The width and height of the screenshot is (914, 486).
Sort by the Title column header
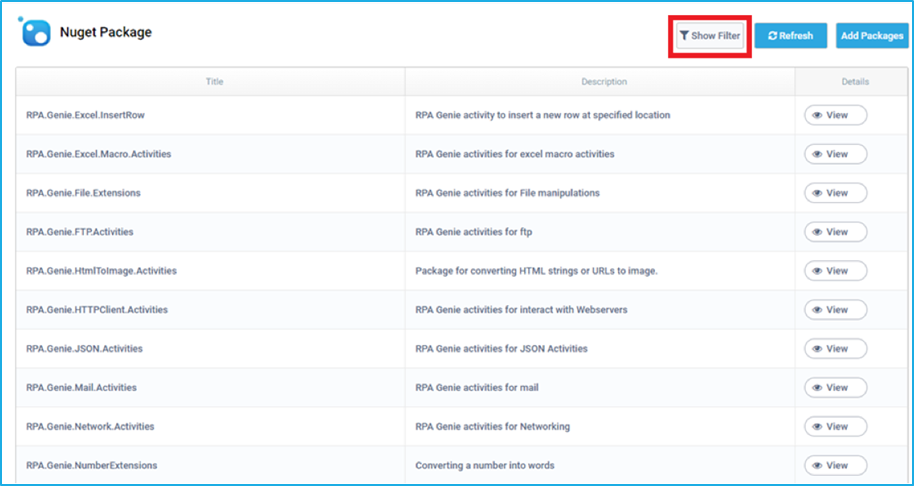pyautogui.click(x=214, y=82)
